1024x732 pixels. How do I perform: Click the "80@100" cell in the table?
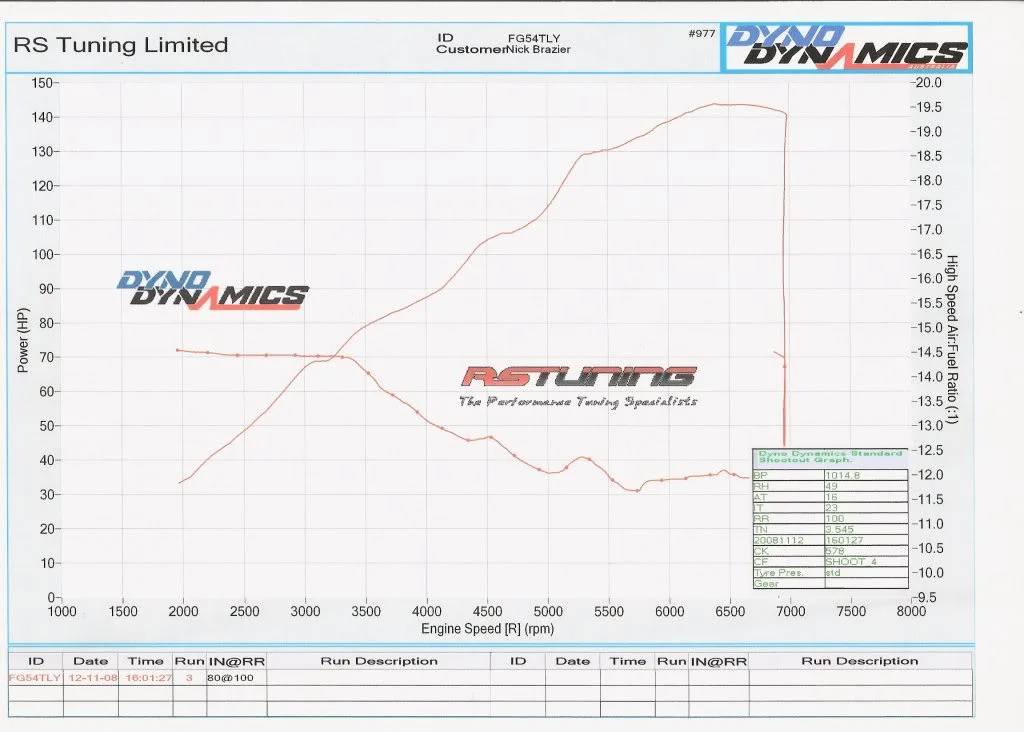coord(230,678)
